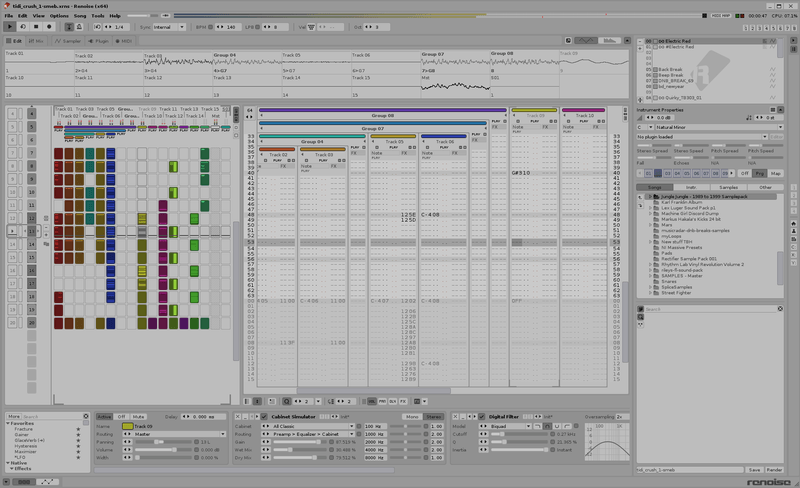Click the loop pattern playback button
This screenshot has height=488, width=800.
tap(23, 27)
